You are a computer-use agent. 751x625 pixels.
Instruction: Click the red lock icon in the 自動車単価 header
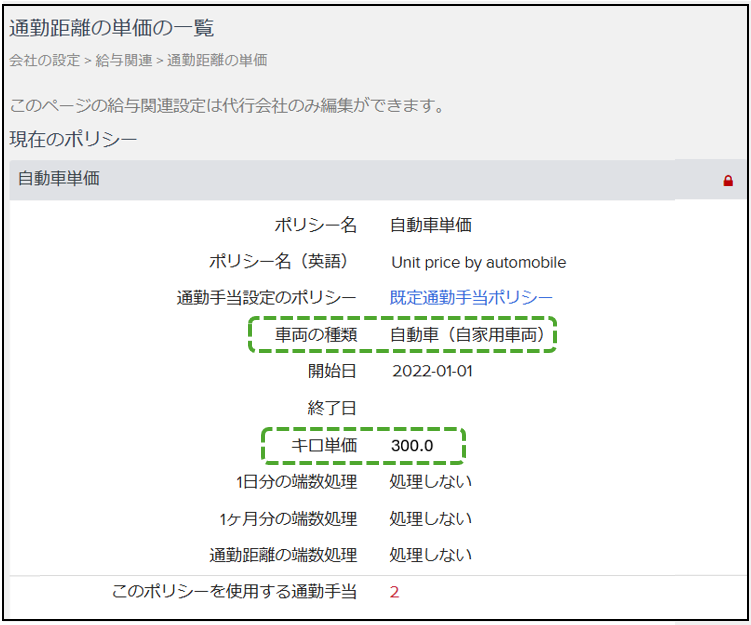coord(728,181)
